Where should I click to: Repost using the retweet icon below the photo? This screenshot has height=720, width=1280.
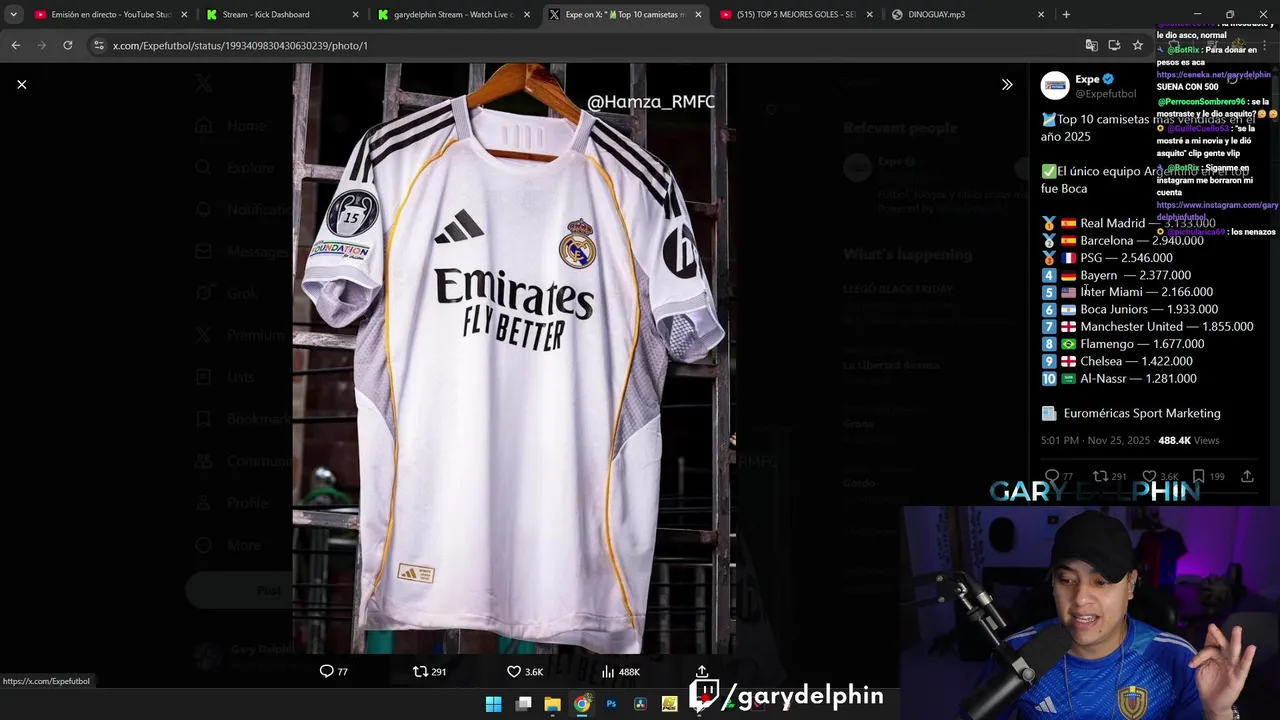pyautogui.click(x=421, y=671)
